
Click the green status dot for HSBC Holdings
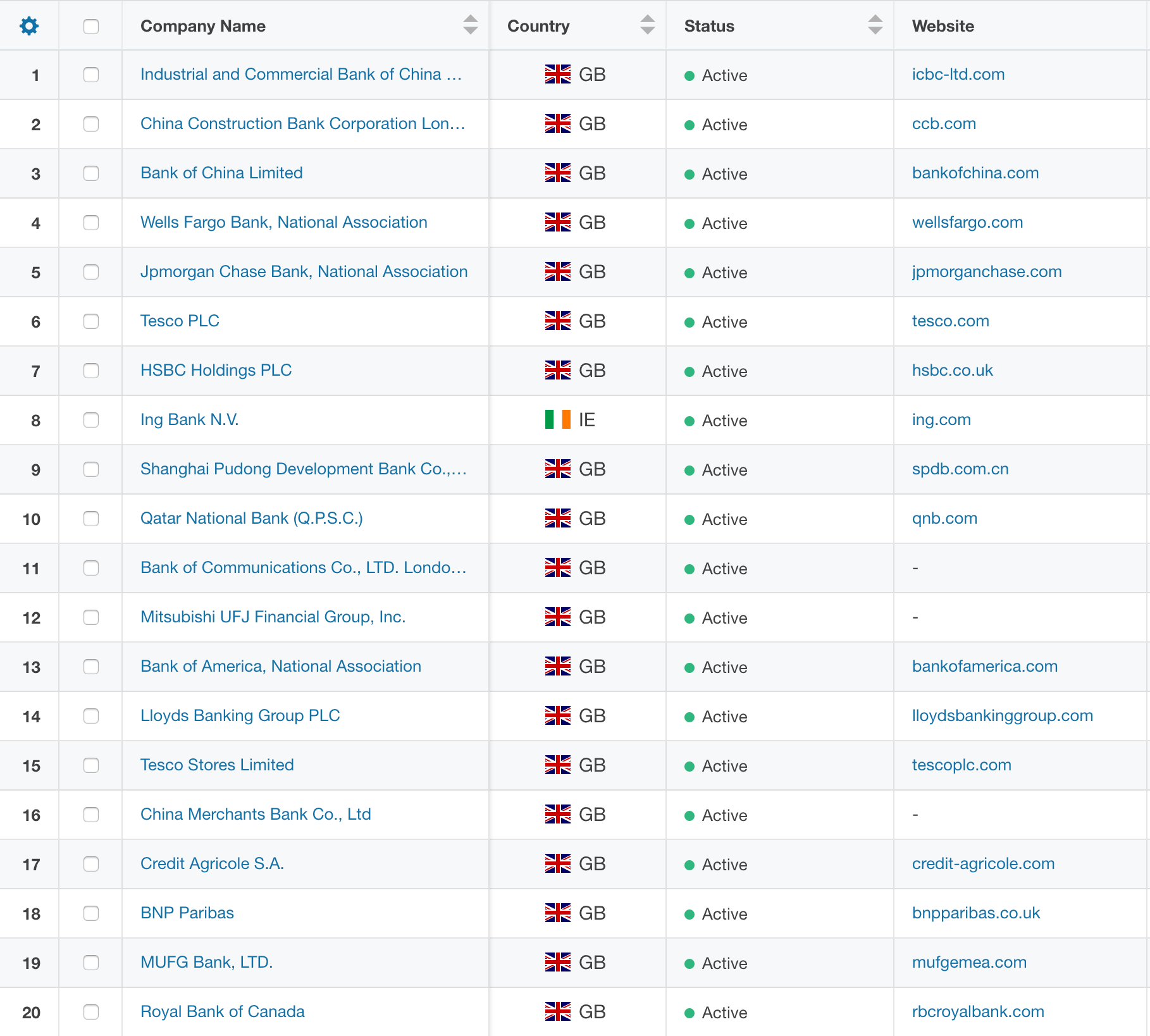pos(689,372)
